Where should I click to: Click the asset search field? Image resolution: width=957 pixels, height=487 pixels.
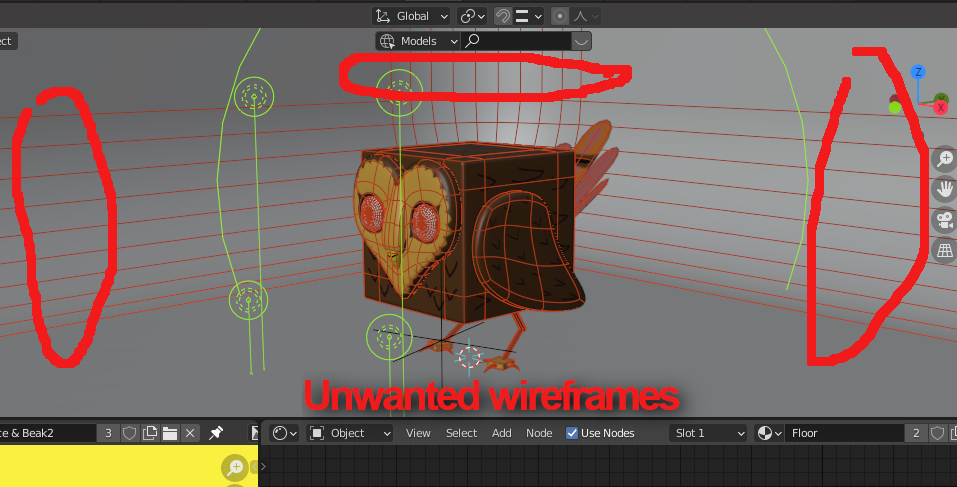pos(516,41)
